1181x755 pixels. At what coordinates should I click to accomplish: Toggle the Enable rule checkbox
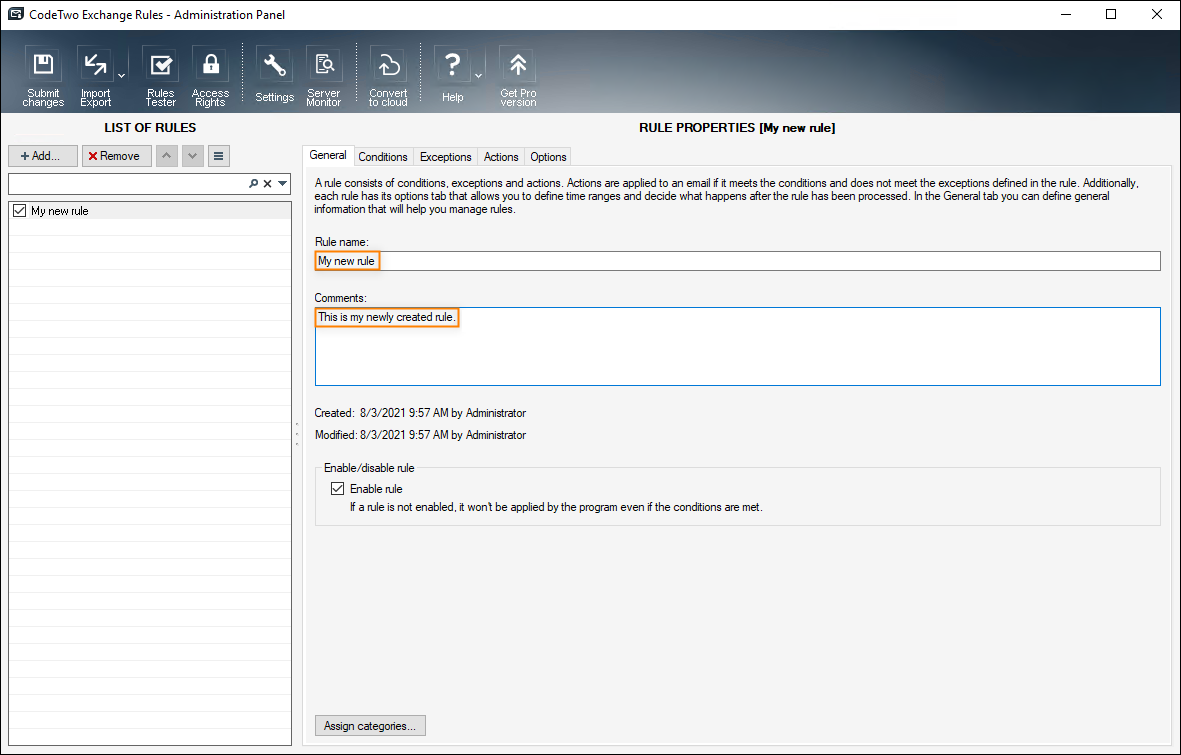click(x=337, y=488)
